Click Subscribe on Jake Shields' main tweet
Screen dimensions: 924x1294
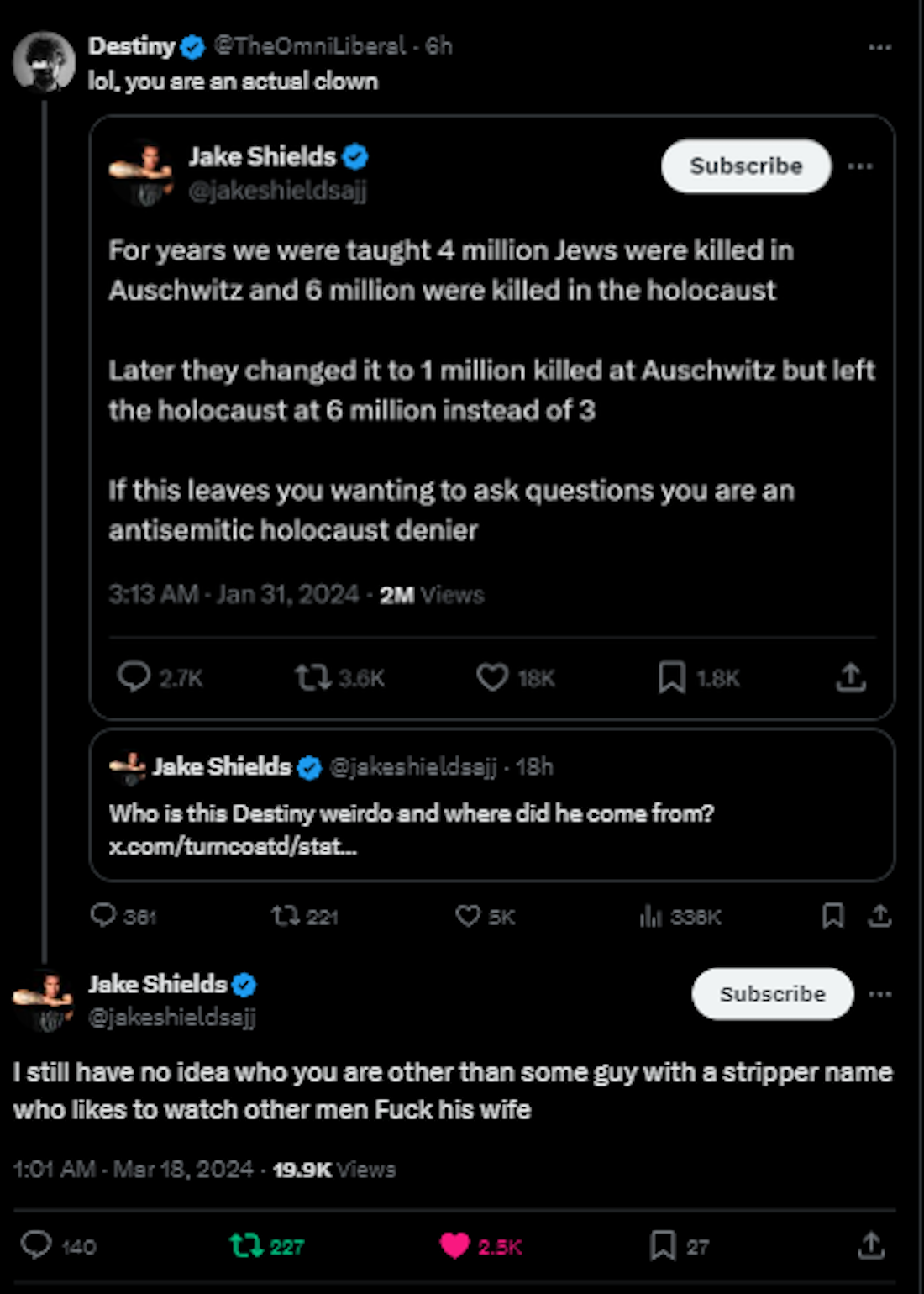(772, 994)
